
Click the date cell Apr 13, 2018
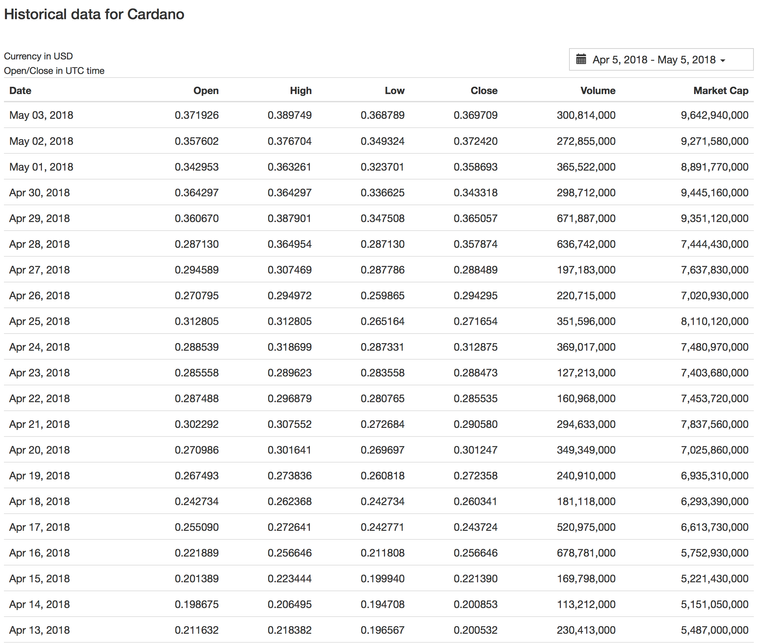pyautogui.click(x=39, y=630)
